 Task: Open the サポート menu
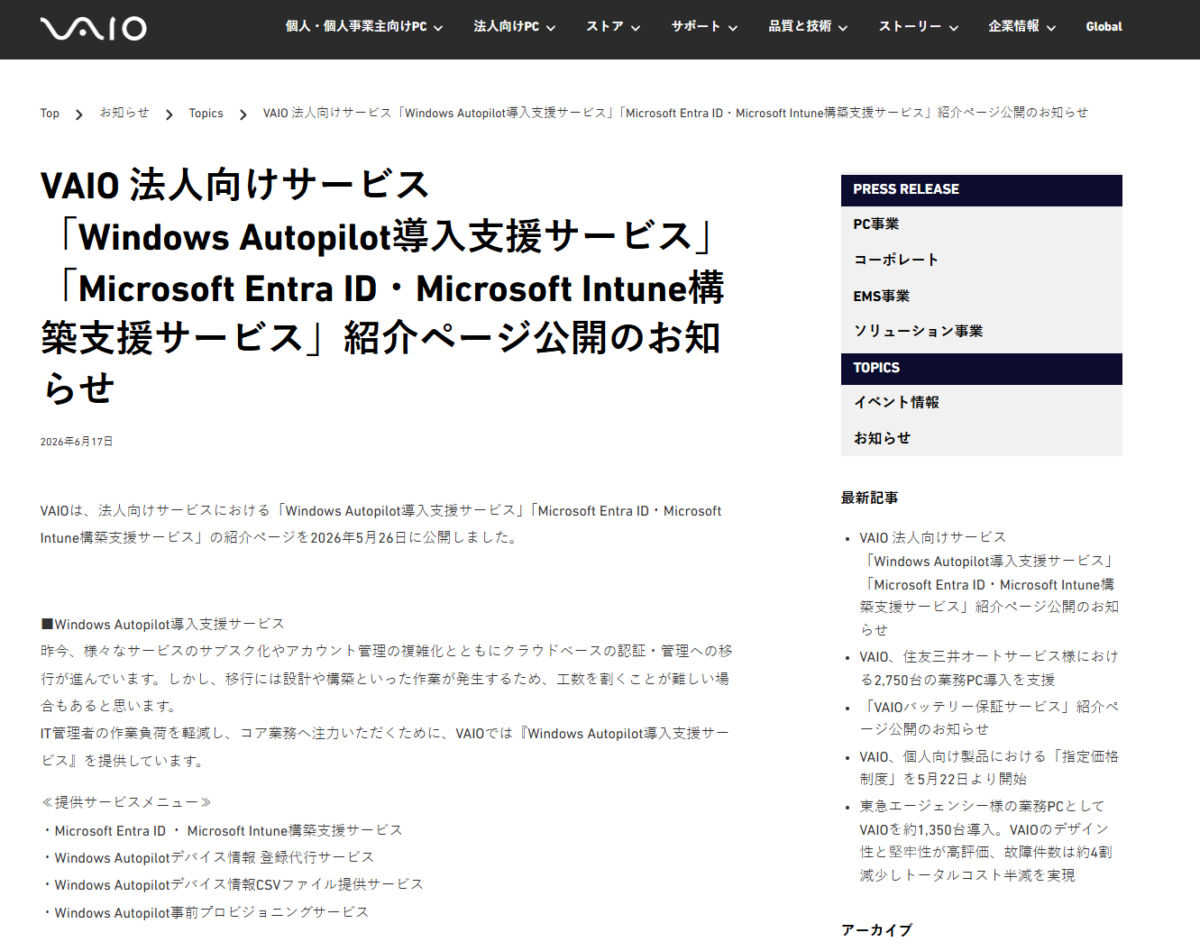point(704,27)
